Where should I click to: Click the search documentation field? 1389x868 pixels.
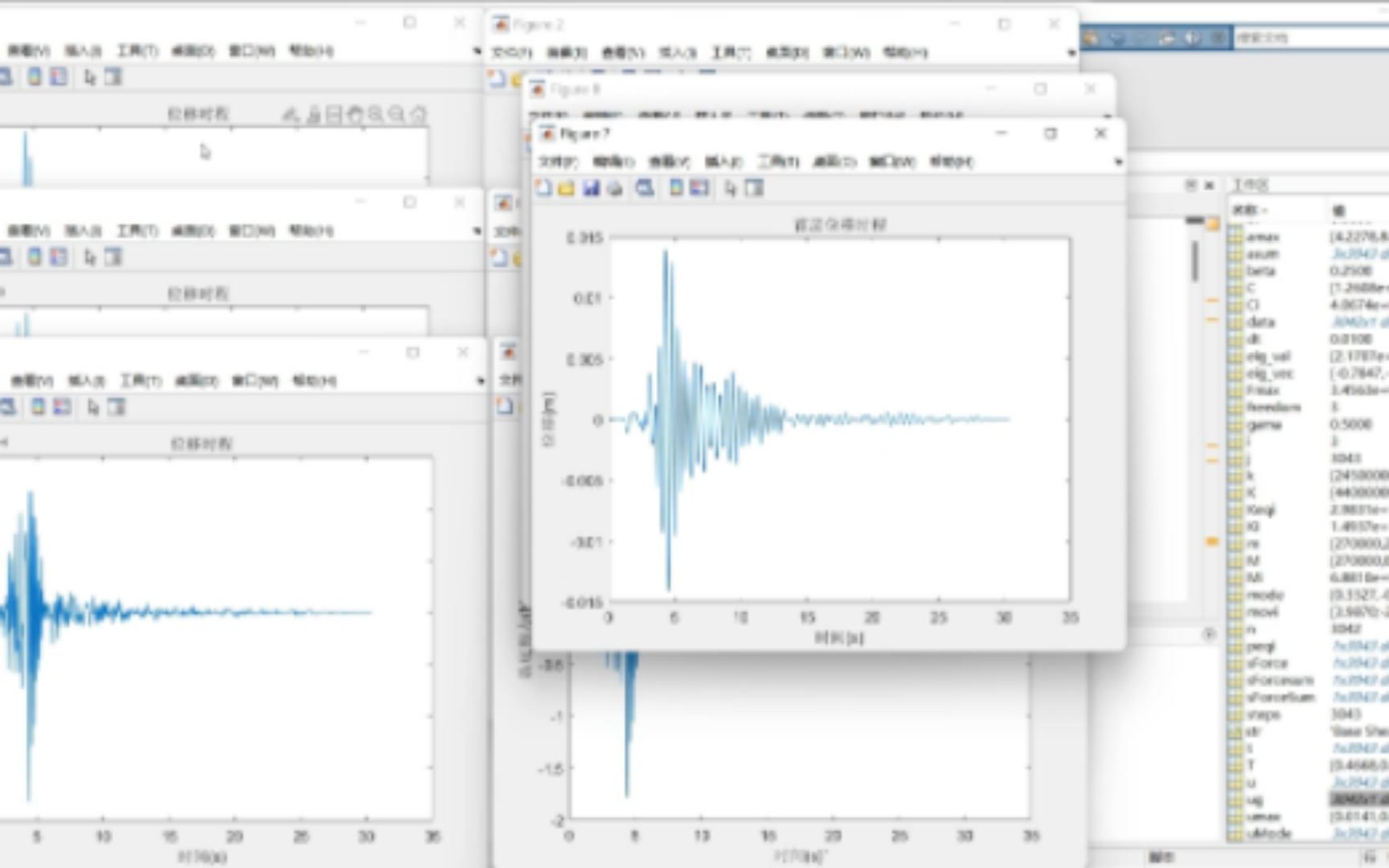tap(1310, 38)
